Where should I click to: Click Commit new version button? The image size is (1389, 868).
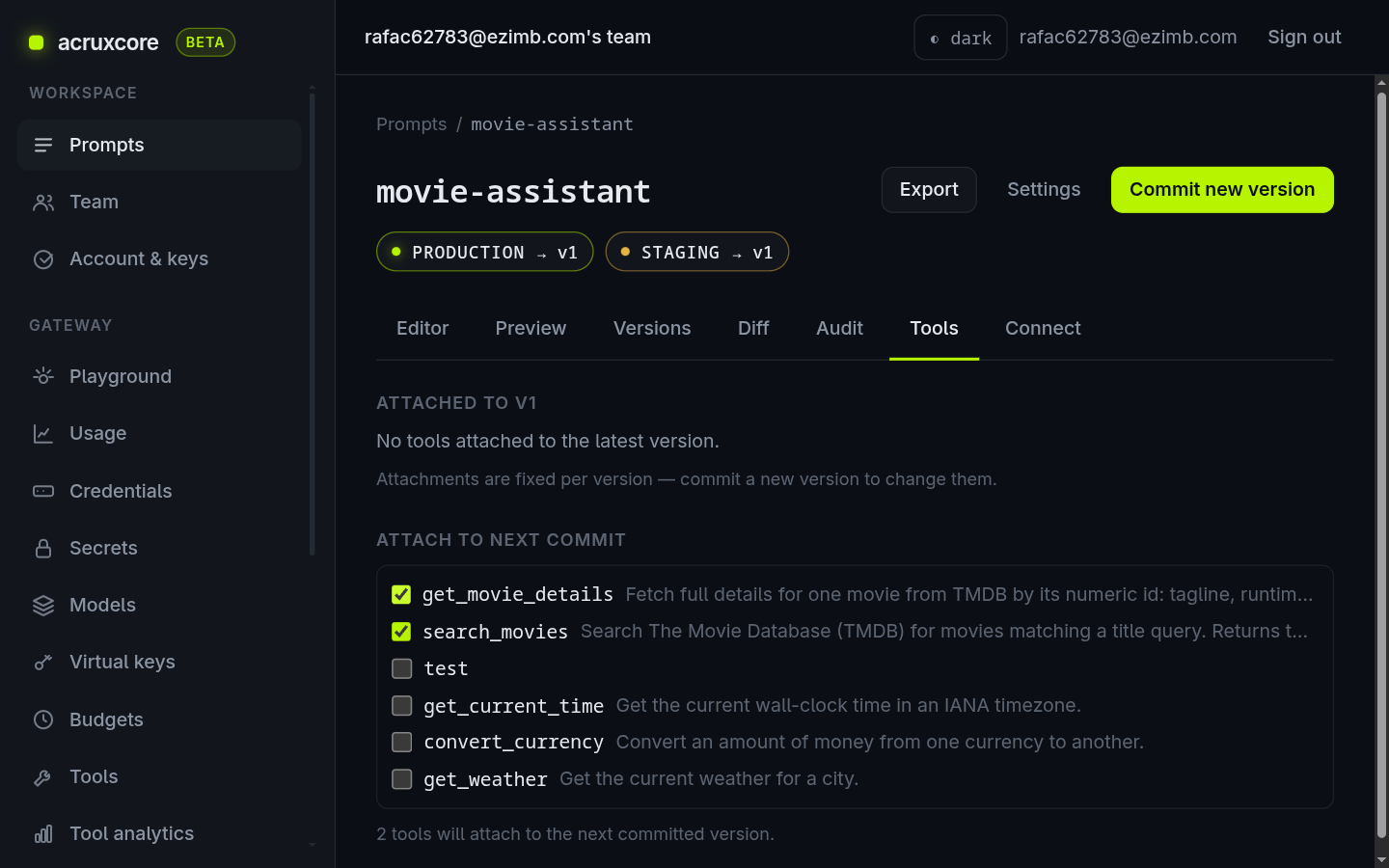[1222, 190]
